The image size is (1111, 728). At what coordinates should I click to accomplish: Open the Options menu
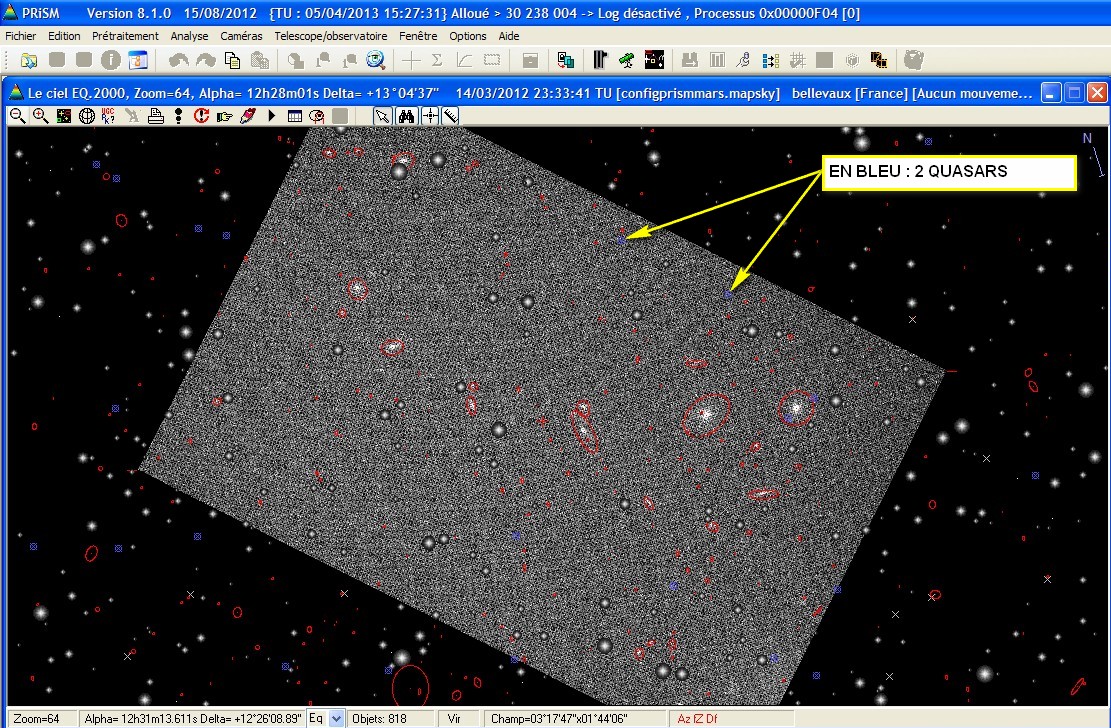(x=468, y=35)
